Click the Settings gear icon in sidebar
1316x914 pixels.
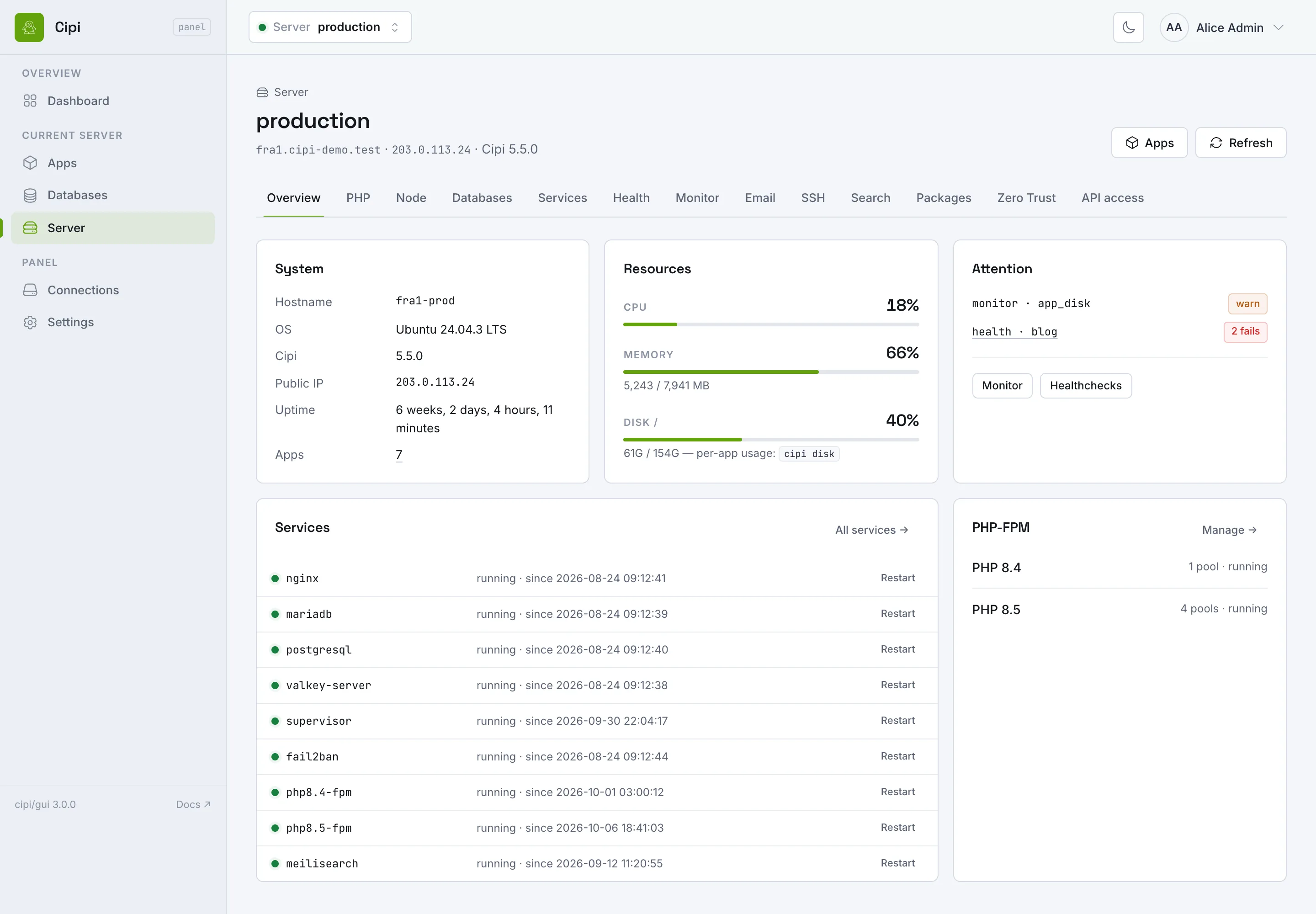coord(30,323)
